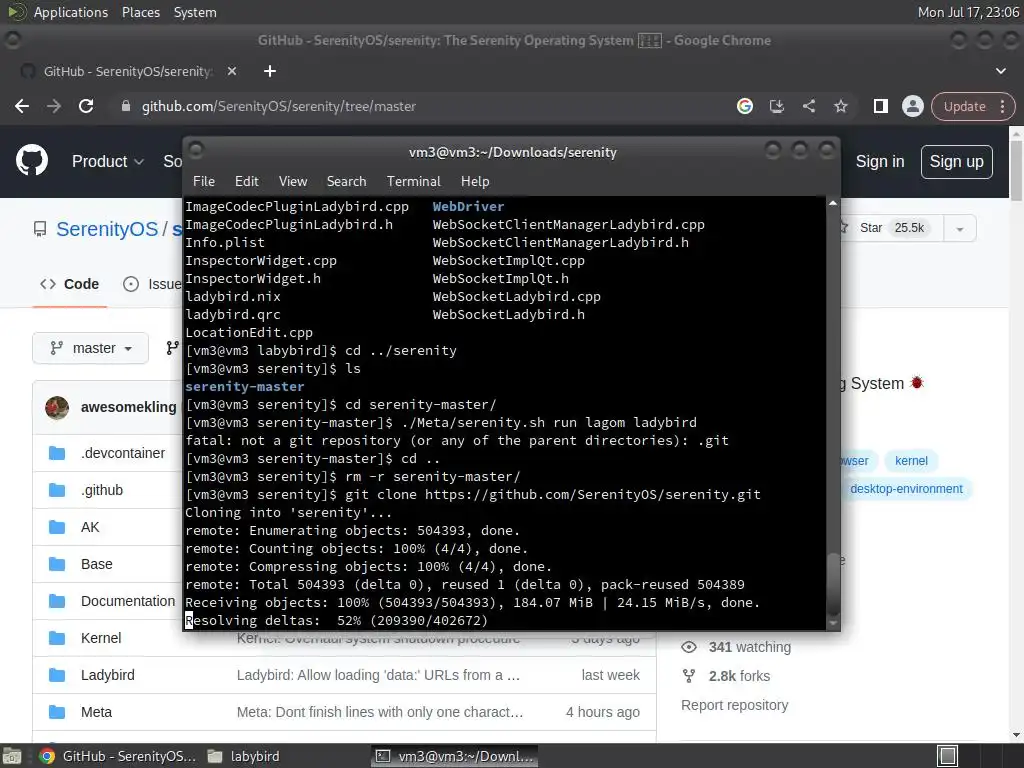
Task: Click the .github folder icon
Action: [57, 490]
